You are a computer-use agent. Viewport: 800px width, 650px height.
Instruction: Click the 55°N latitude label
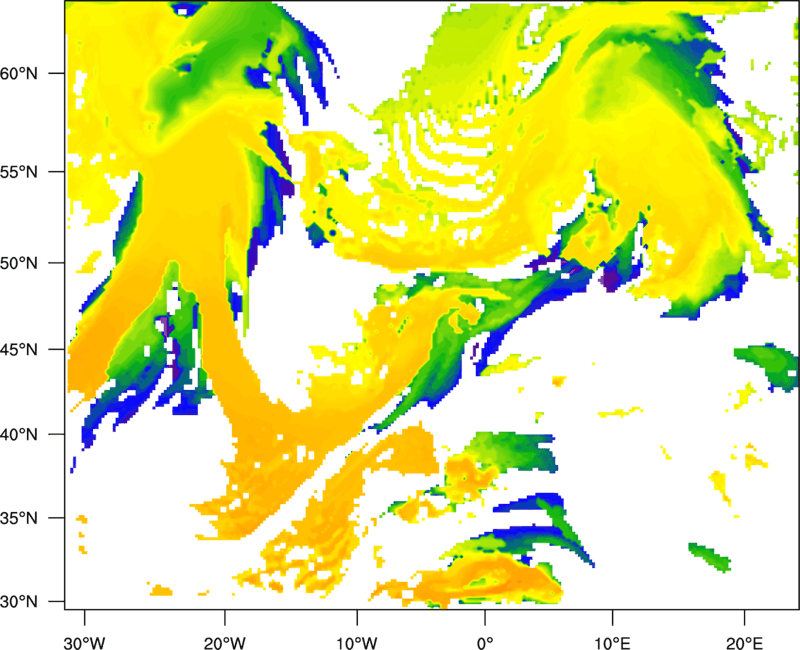(19, 172)
